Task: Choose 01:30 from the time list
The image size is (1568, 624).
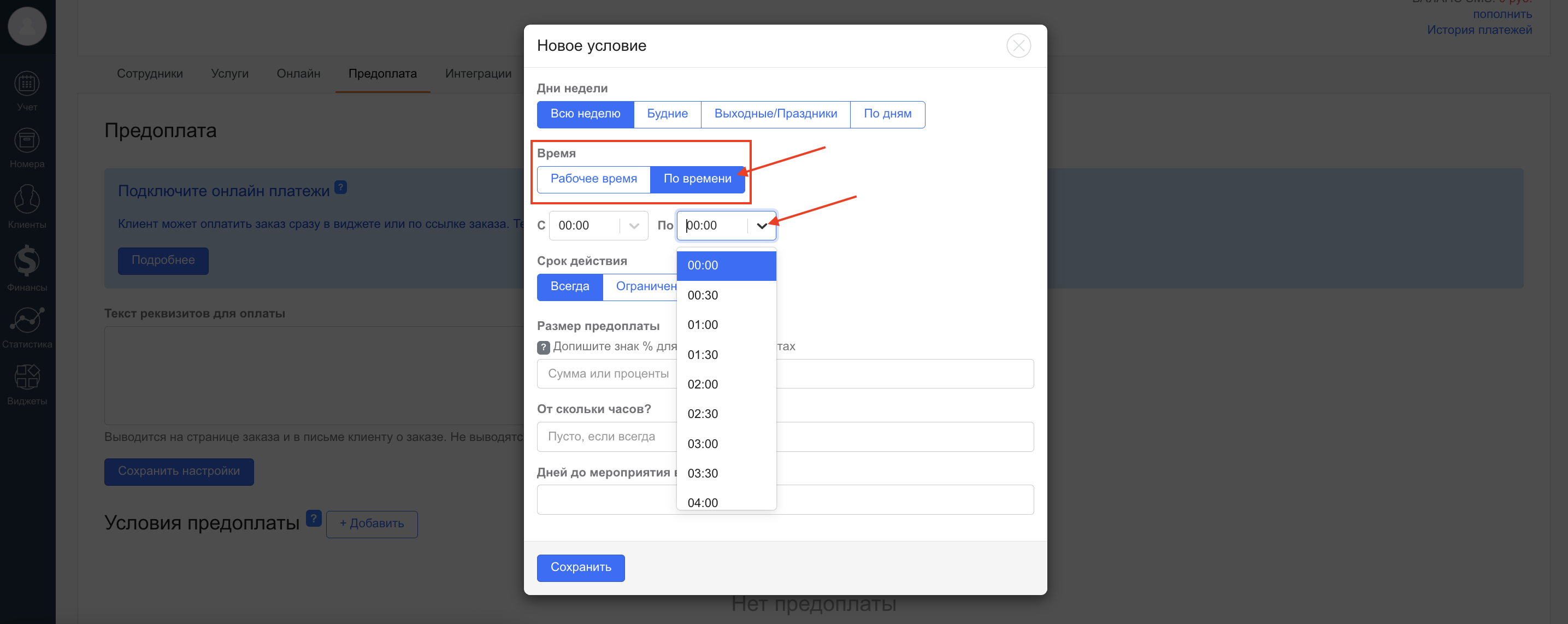Action: tap(703, 355)
